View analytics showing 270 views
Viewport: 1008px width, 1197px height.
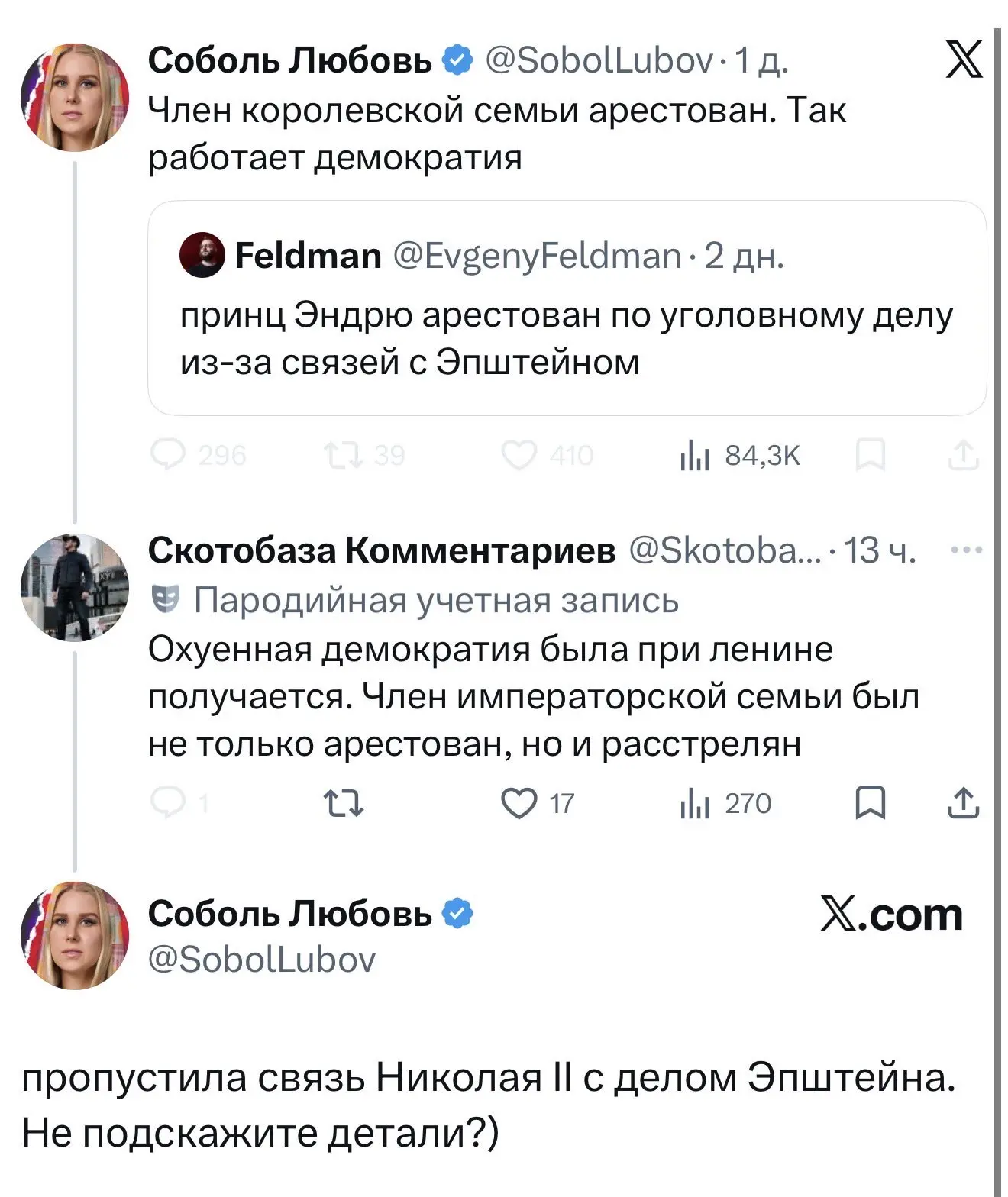click(x=725, y=803)
